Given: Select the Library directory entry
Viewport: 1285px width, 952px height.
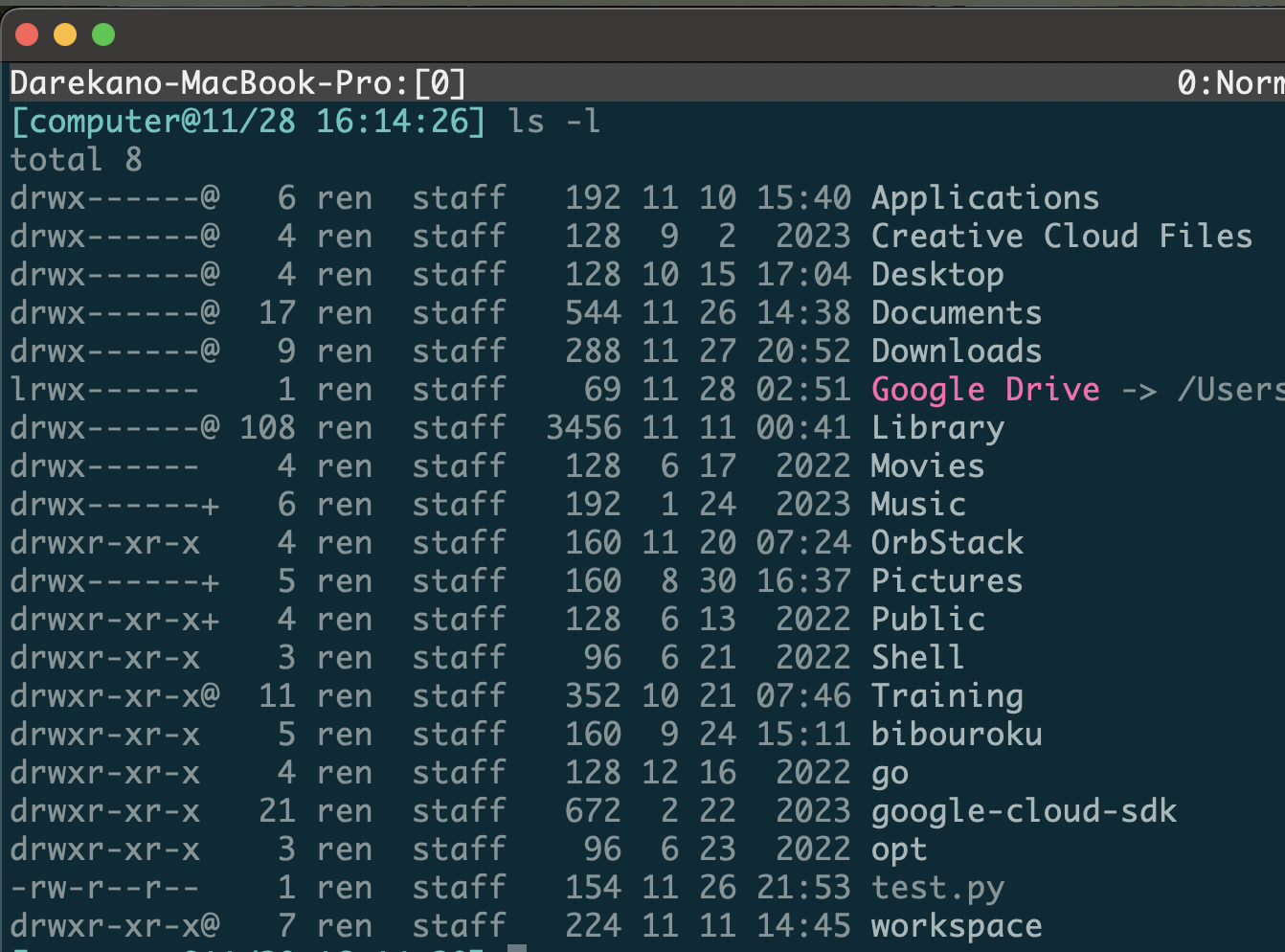Looking at the screenshot, I should click(x=936, y=427).
